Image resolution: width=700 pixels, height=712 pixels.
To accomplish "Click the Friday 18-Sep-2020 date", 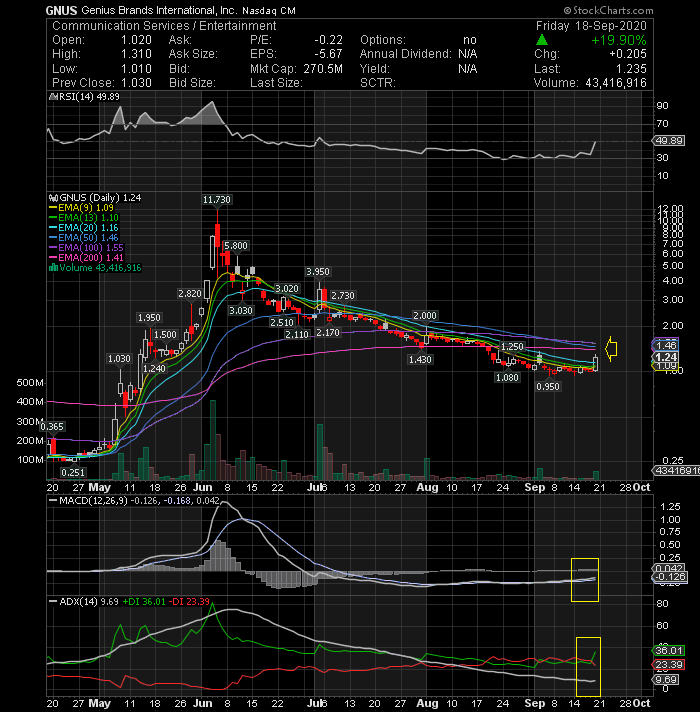I will click(591, 25).
